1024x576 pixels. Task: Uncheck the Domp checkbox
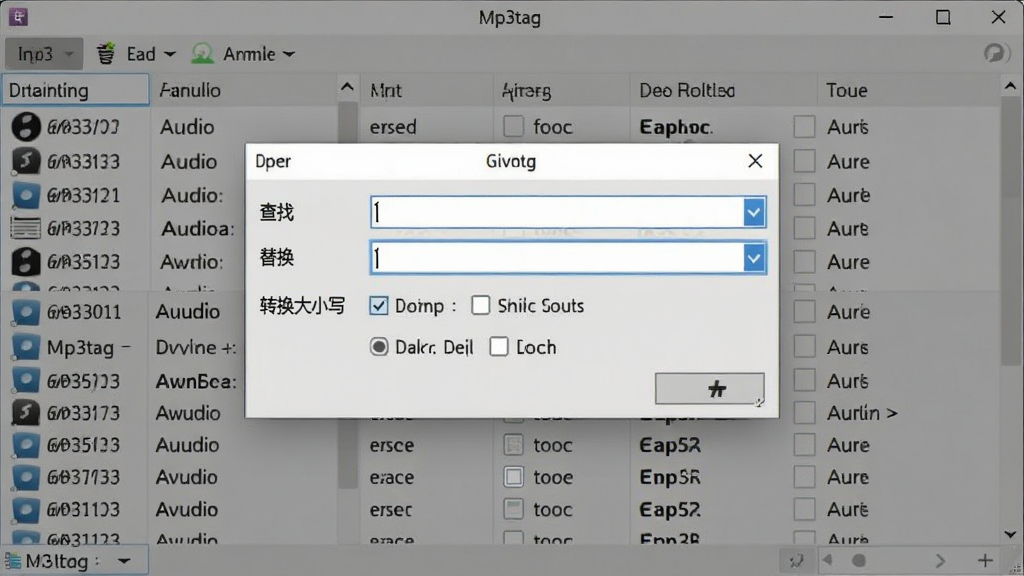379,306
